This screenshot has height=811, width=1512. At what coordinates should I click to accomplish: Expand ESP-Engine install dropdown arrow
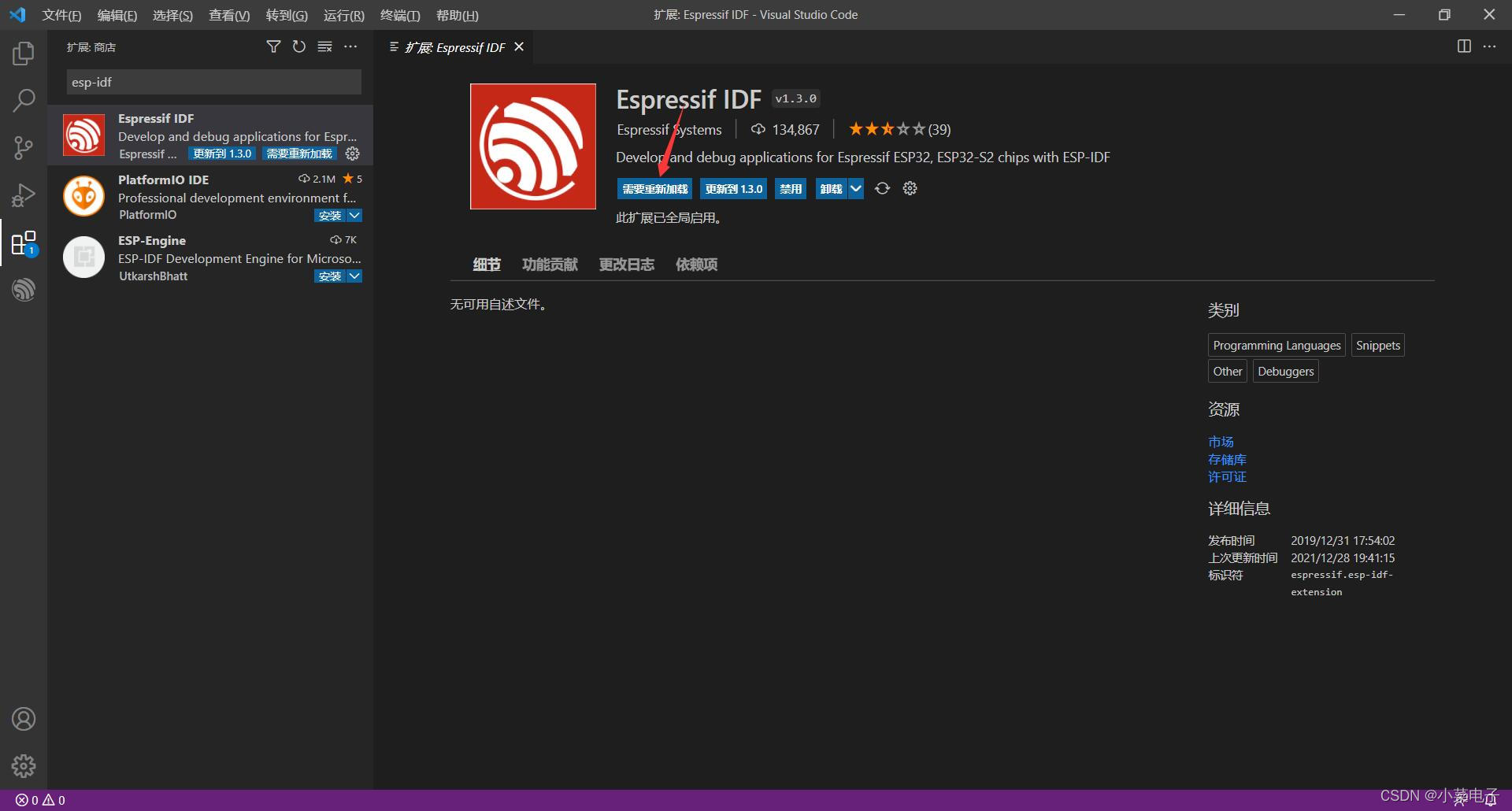(x=354, y=276)
